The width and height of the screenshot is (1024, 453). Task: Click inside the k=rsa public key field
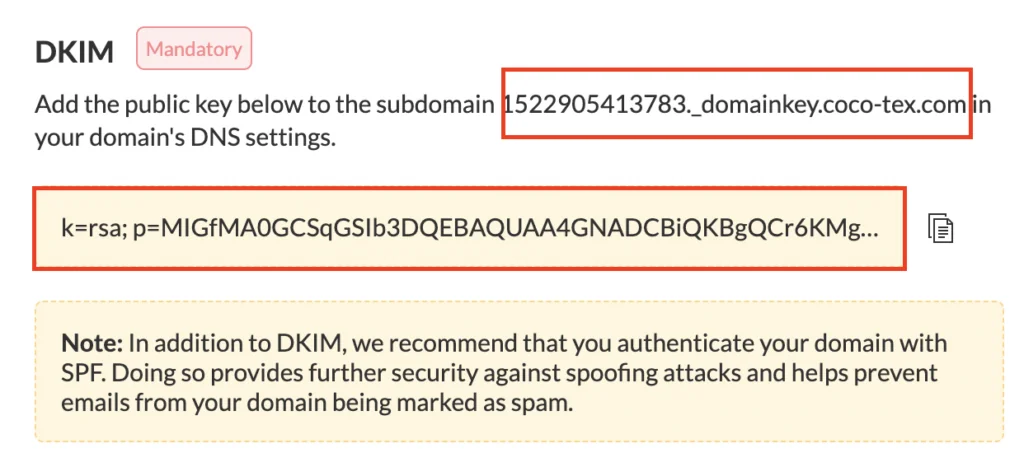click(469, 228)
